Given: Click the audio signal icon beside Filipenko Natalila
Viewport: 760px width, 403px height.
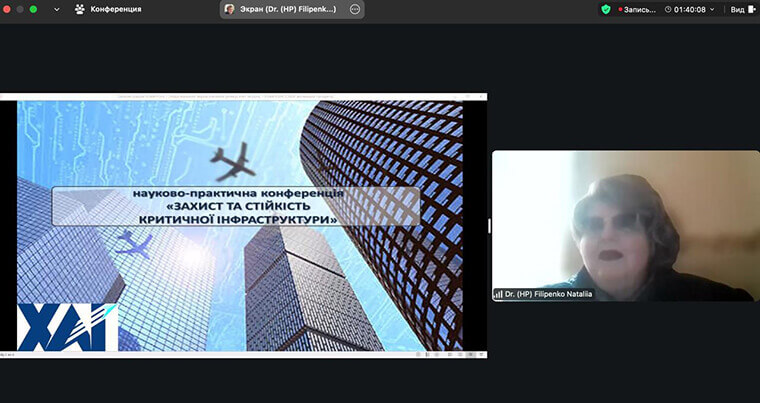Looking at the screenshot, I should point(498,295).
